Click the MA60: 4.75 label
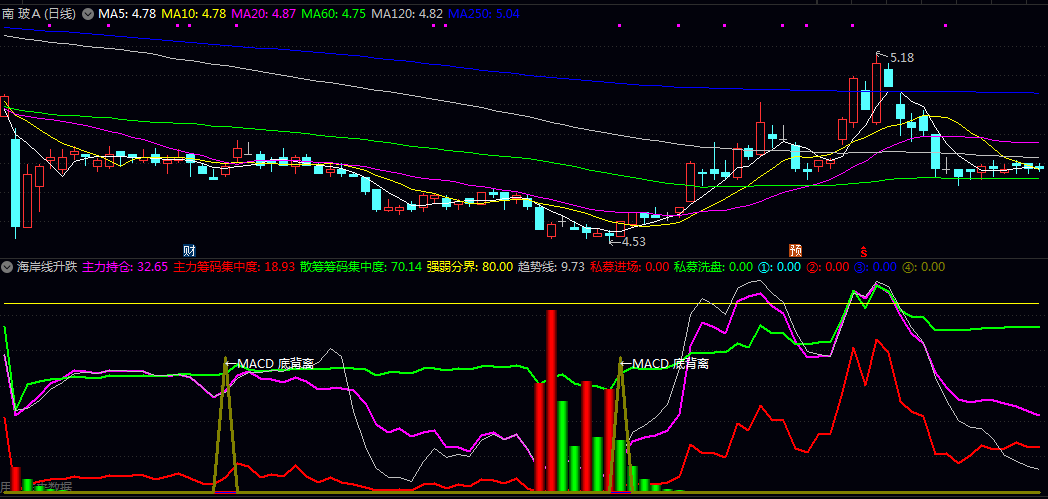Viewport: 1048px width, 499px height. [334, 13]
